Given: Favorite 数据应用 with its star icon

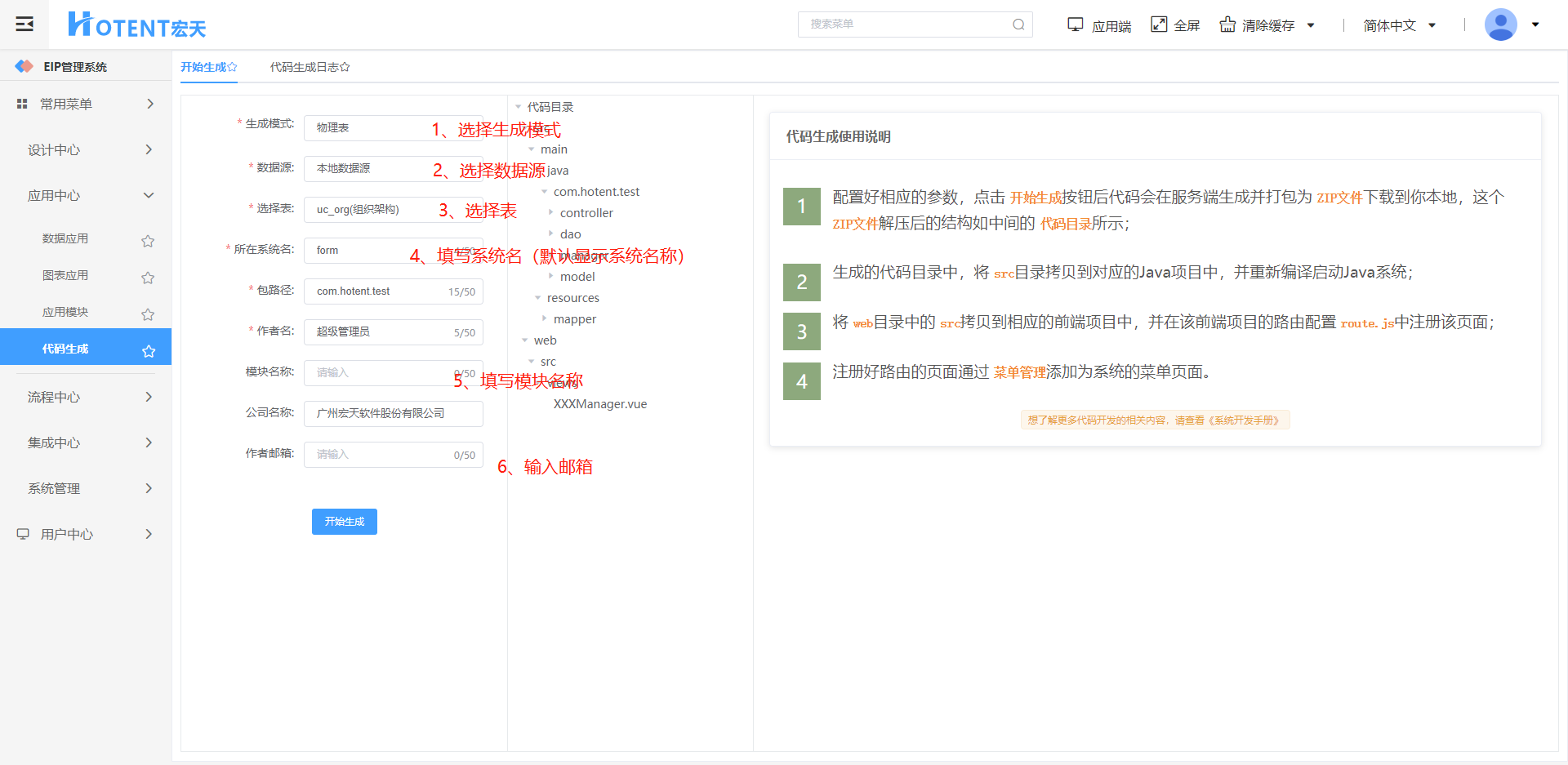Looking at the screenshot, I should click(148, 241).
